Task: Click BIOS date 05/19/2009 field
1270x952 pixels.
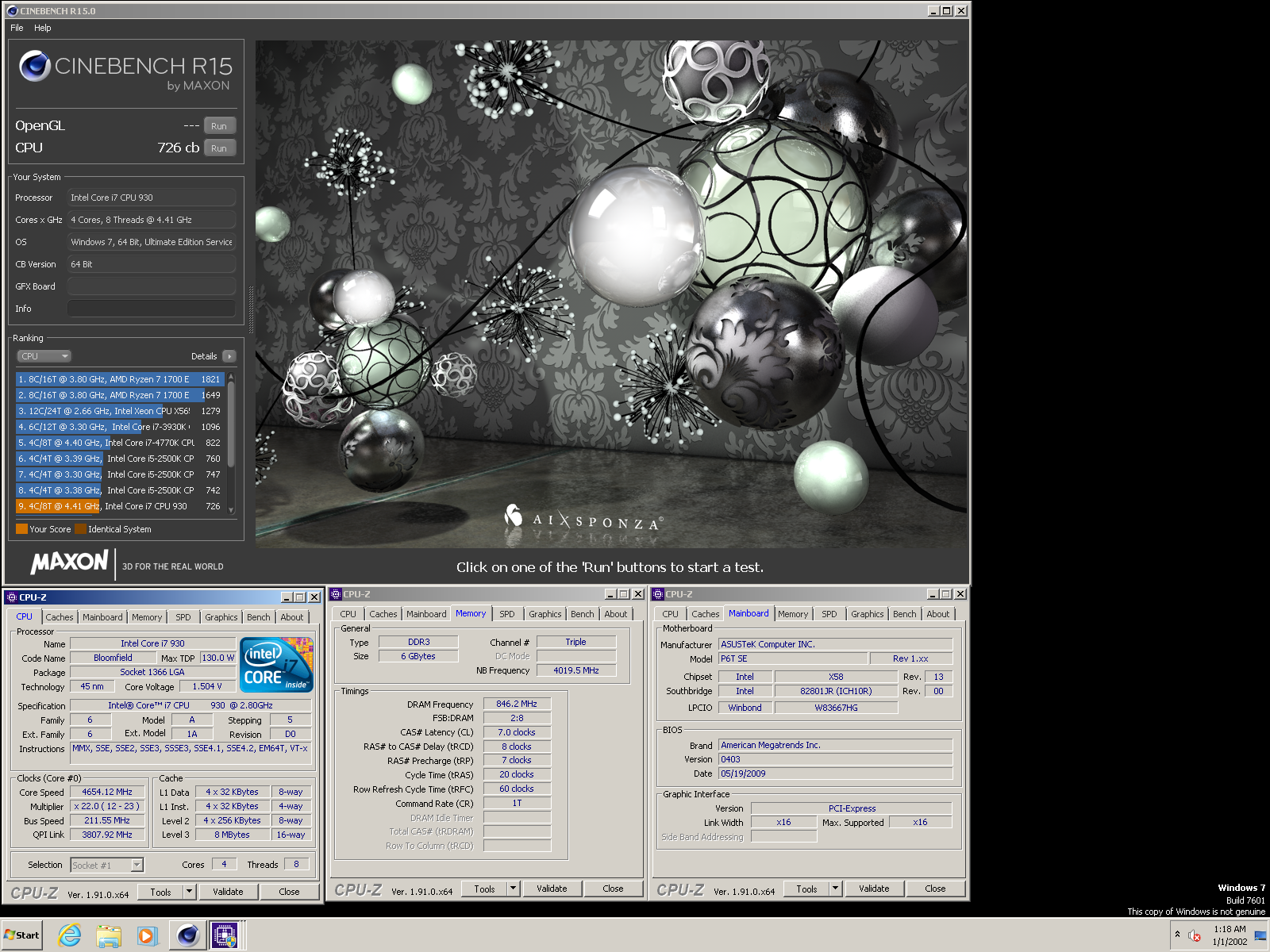Action: 836,773
